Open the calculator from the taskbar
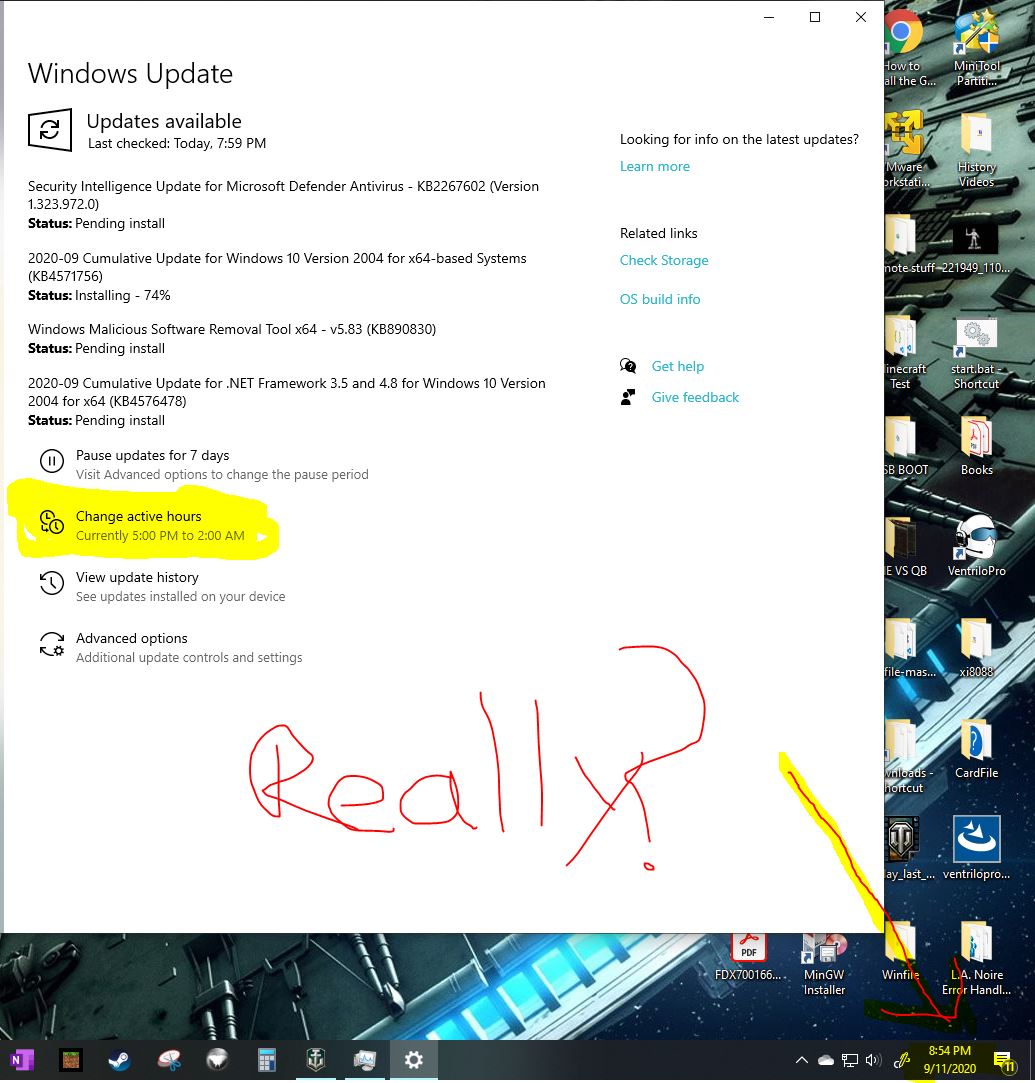Screen dimensions: 1035x1083 click(x=267, y=1060)
